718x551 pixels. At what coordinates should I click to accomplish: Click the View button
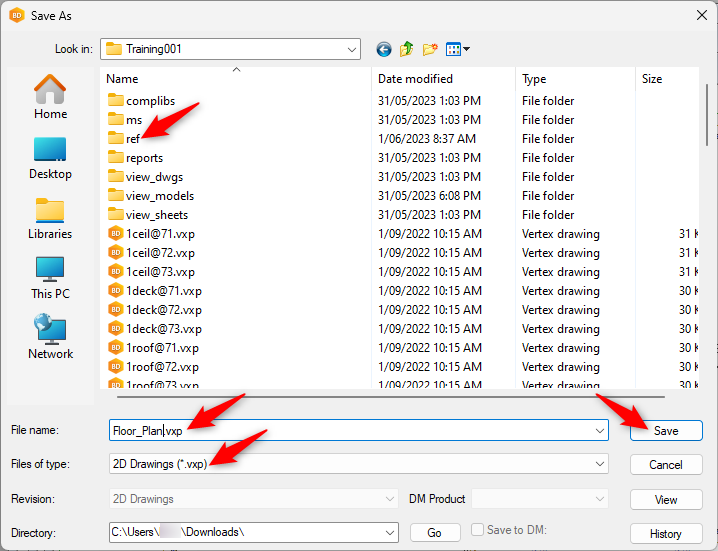point(666,499)
